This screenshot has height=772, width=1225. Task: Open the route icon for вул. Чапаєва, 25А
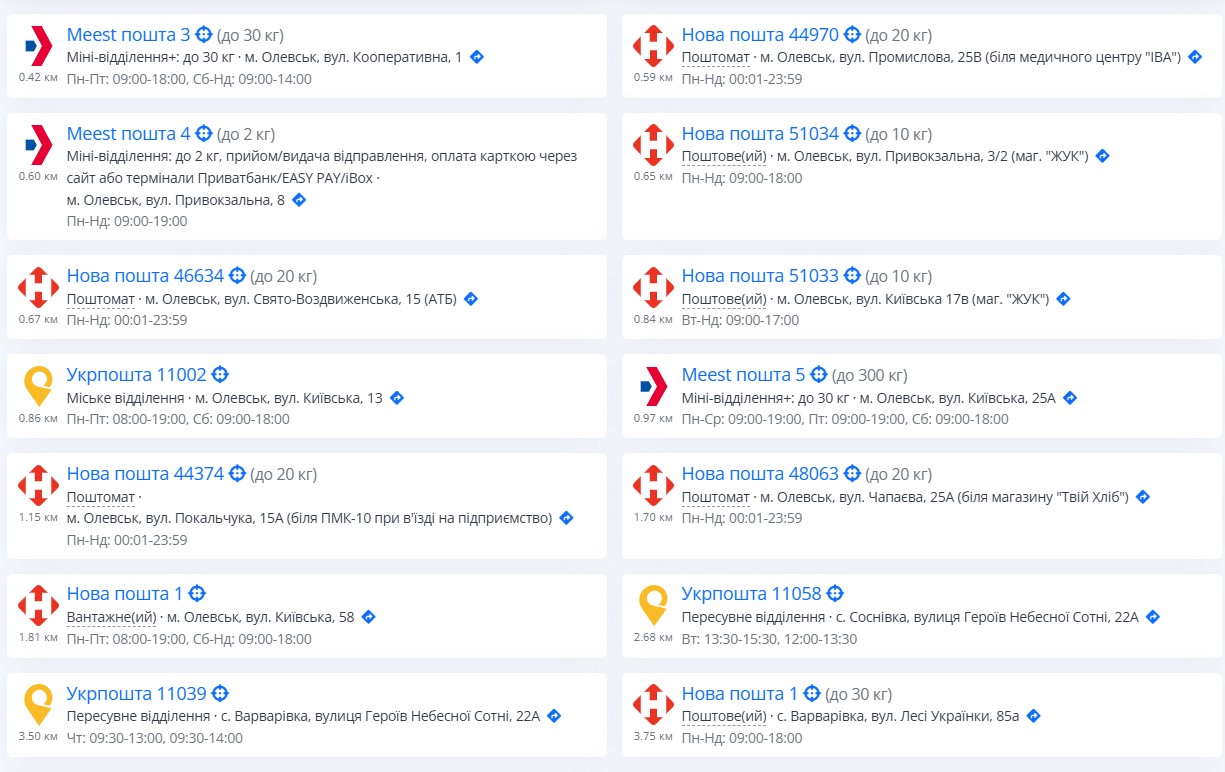[1143, 497]
